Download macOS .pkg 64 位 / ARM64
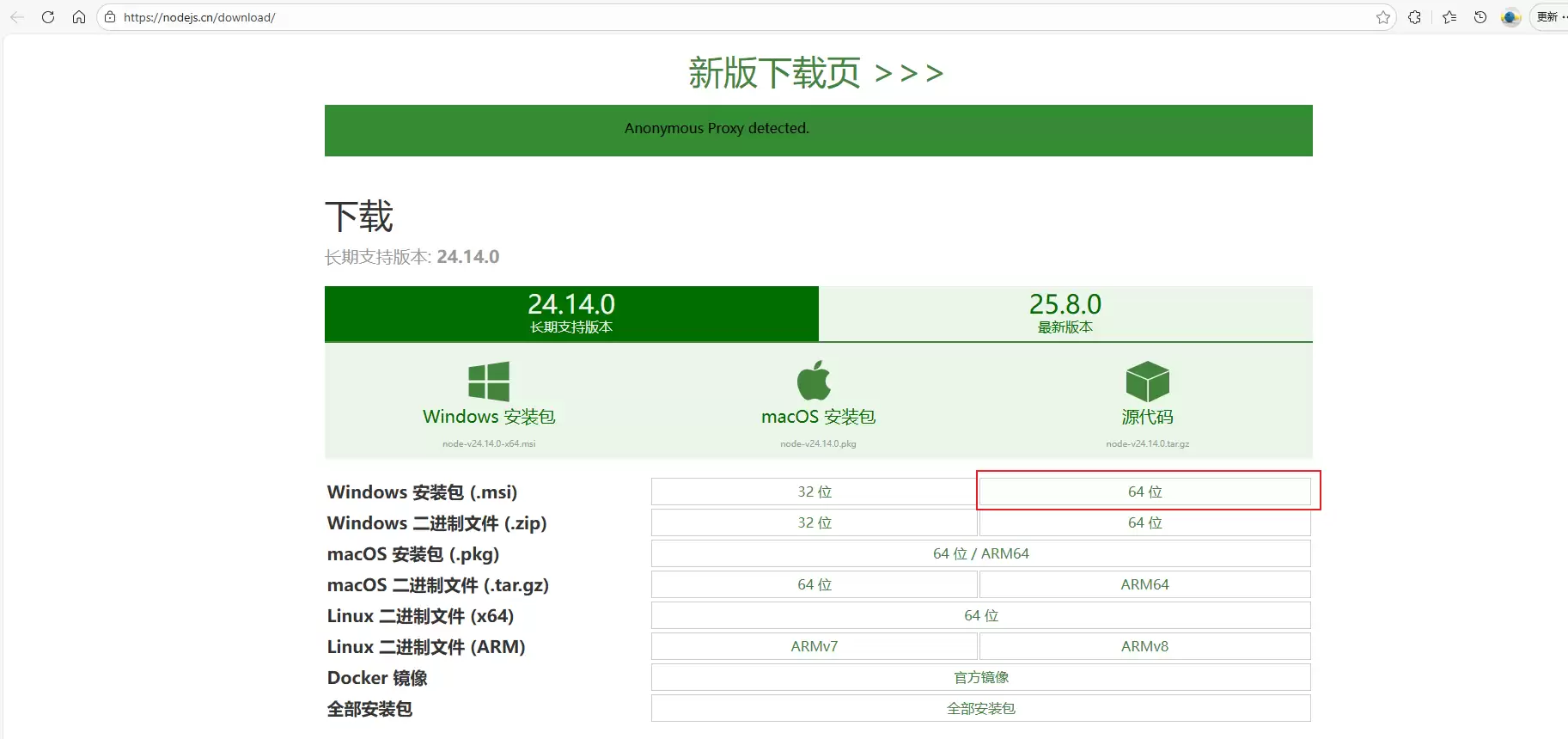The image size is (1568, 739). pos(980,553)
